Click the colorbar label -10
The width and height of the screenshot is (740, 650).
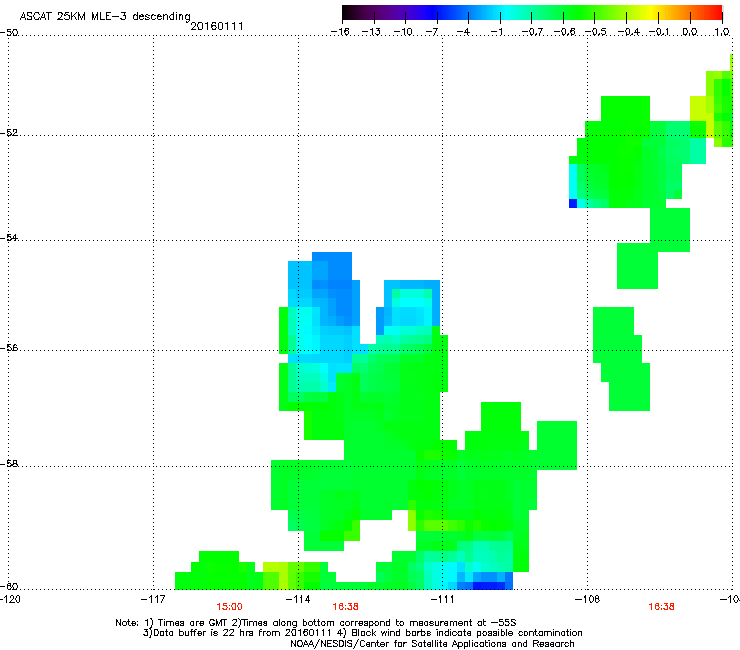(403, 32)
